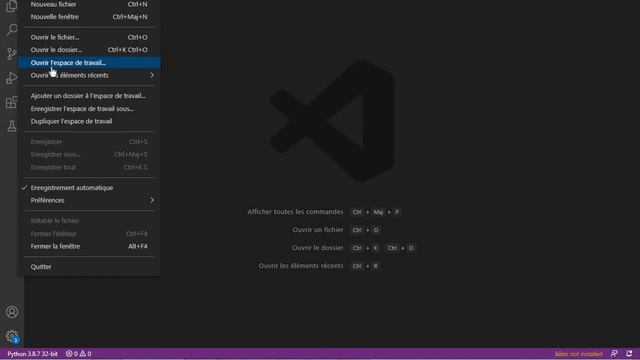The image size is (640, 360).
Task: Open the Search view icon
Action: click(12, 29)
